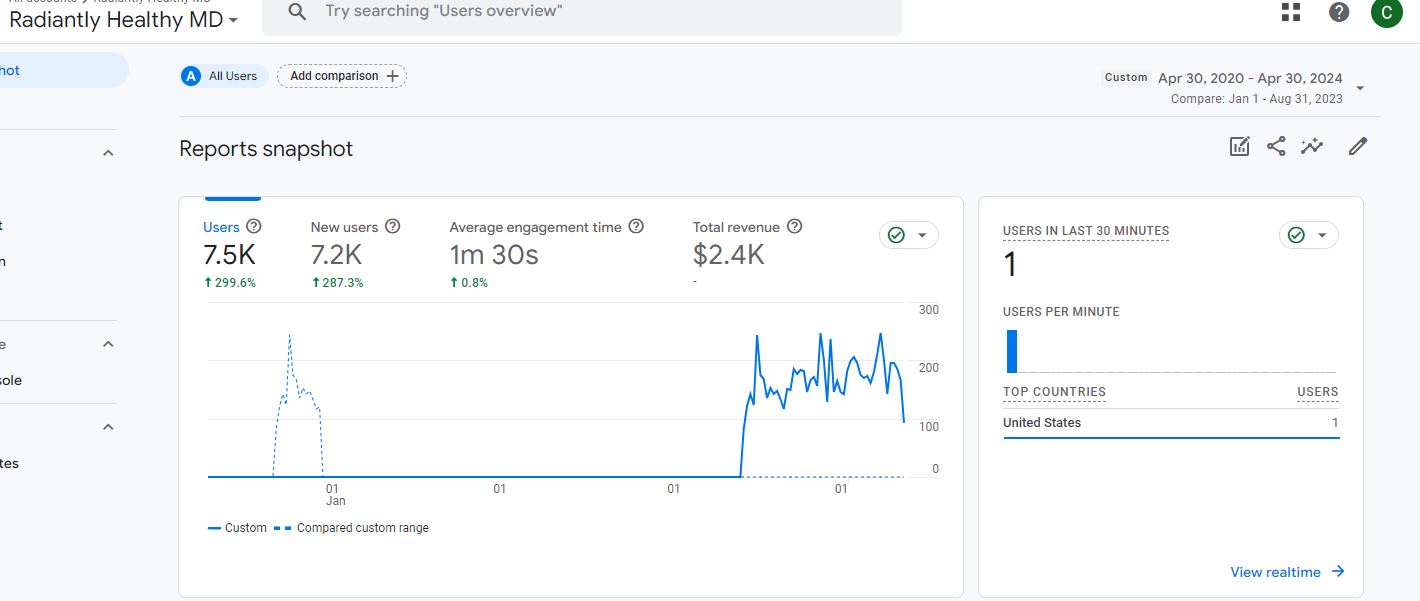1420x601 pixels.
Task: Click the 300 y-axis label
Action: pyautogui.click(x=929, y=310)
